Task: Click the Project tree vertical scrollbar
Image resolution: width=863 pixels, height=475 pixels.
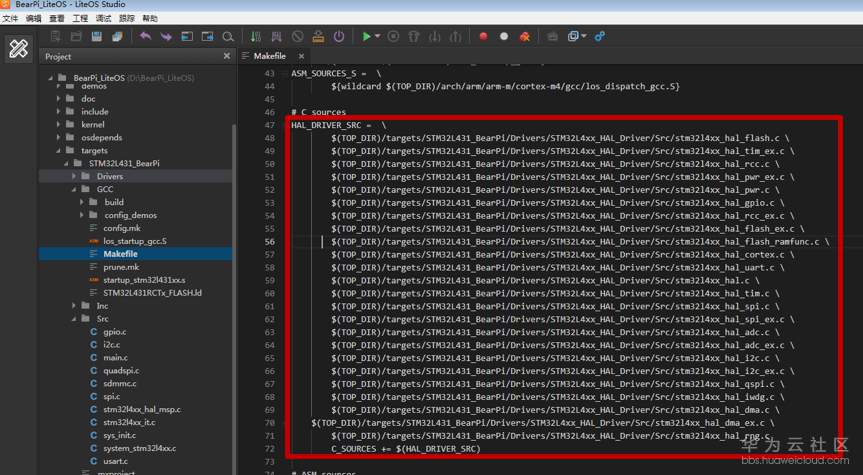Action: [234, 297]
